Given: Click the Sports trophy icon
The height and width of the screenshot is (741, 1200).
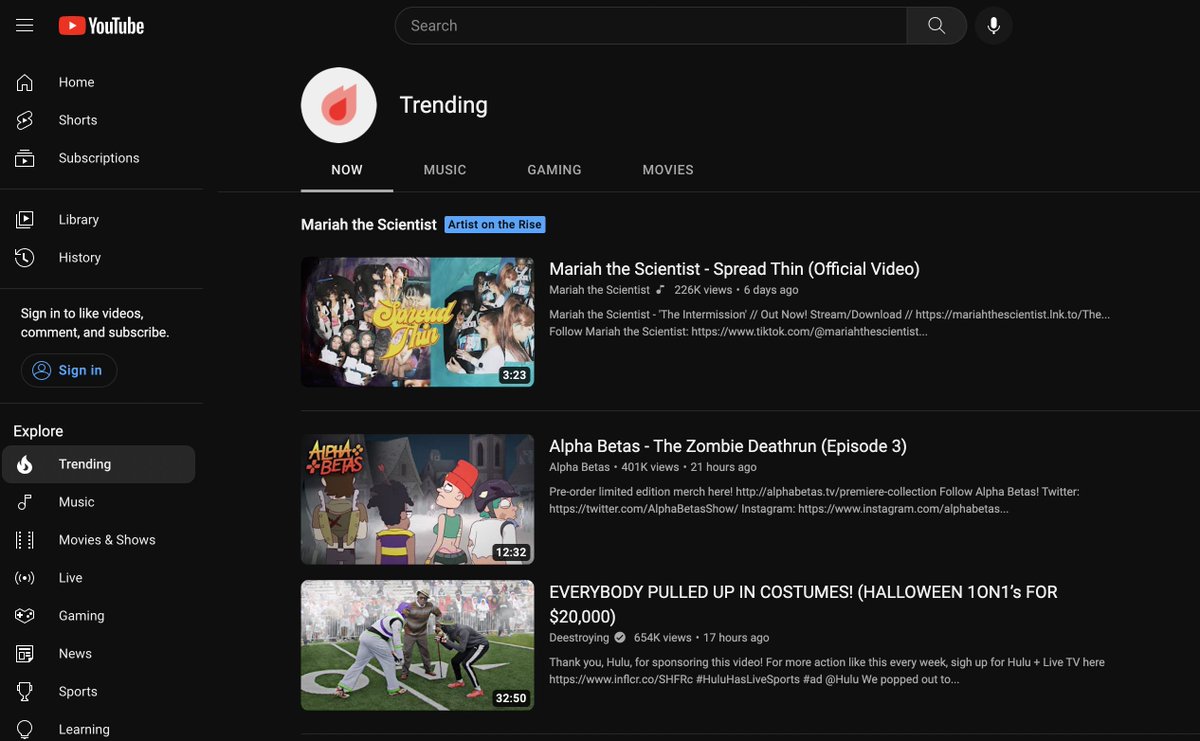Looking at the screenshot, I should pyautogui.click(x=25, y=692).
